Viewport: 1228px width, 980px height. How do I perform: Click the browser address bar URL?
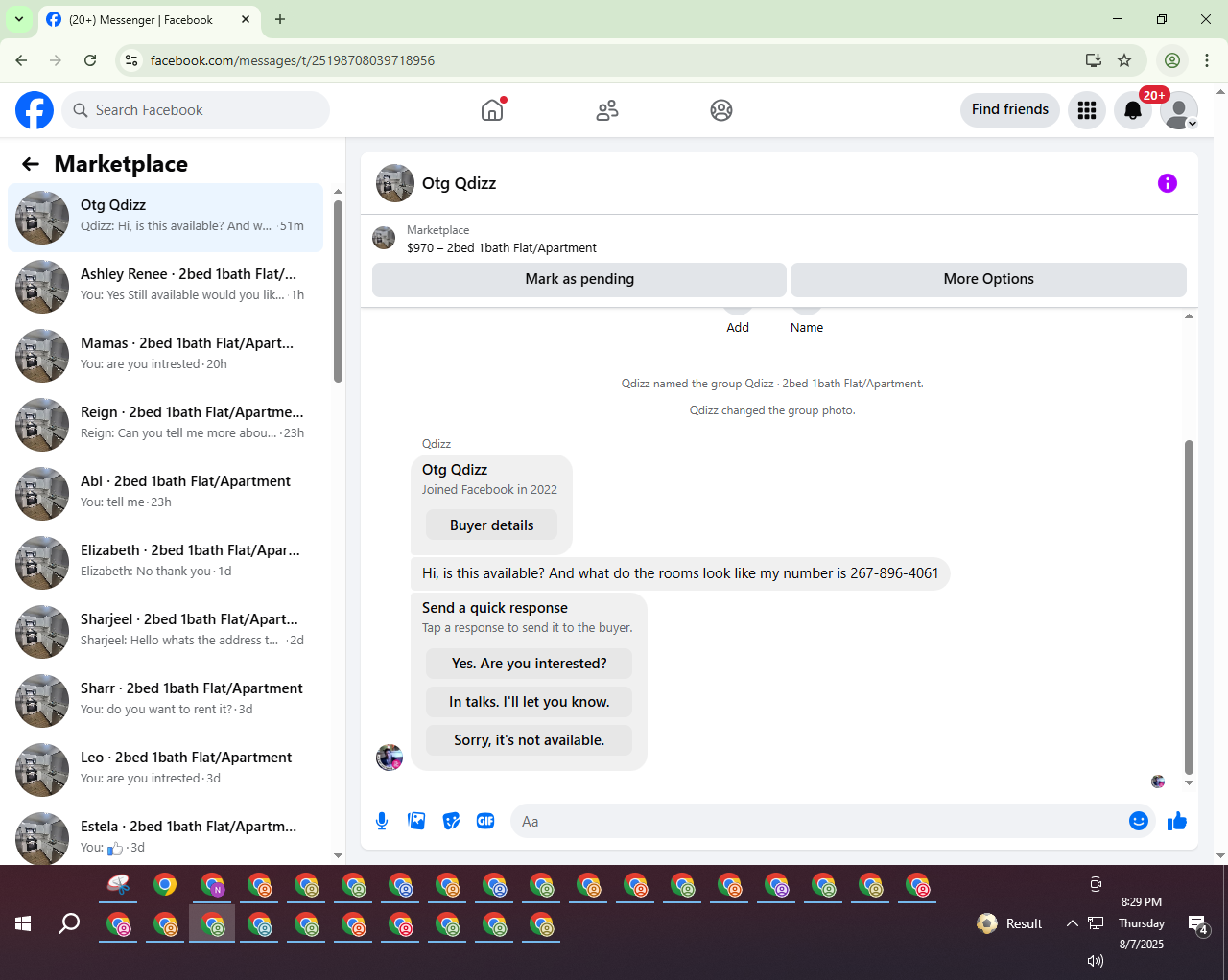click(293, 60)
